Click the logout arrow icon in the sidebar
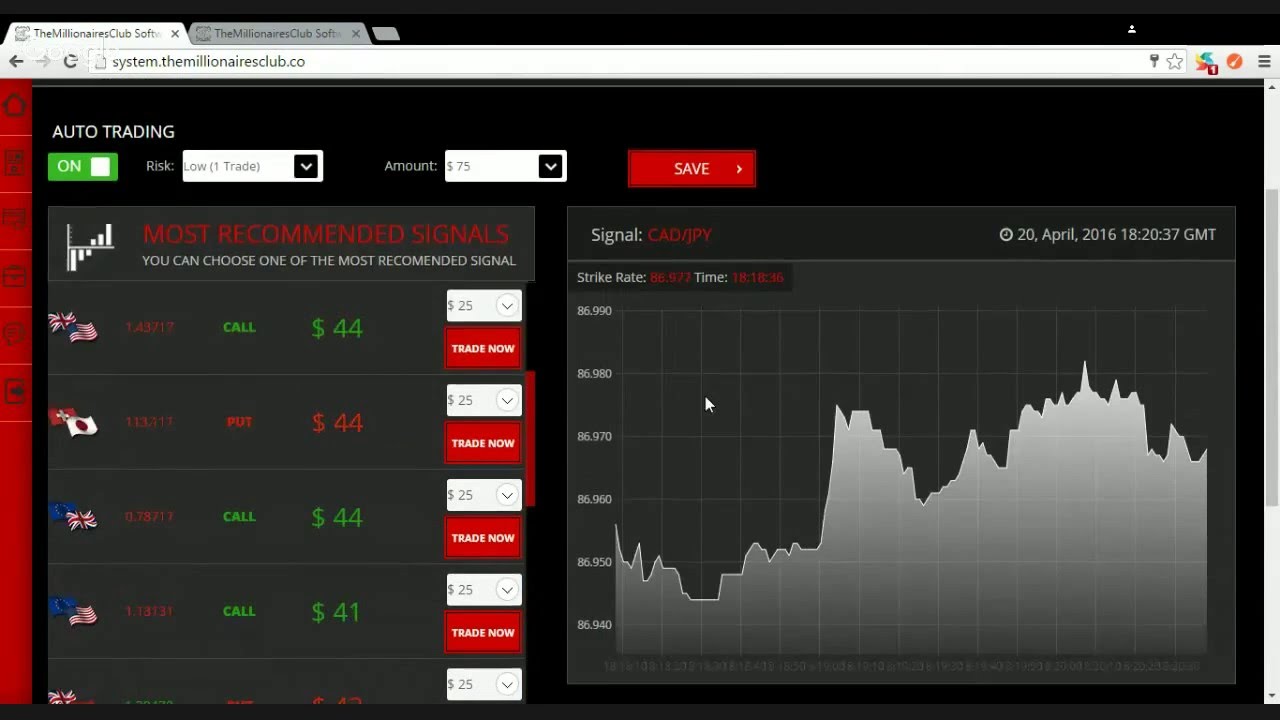The image size is (1280, 720). tap(14, 391)
